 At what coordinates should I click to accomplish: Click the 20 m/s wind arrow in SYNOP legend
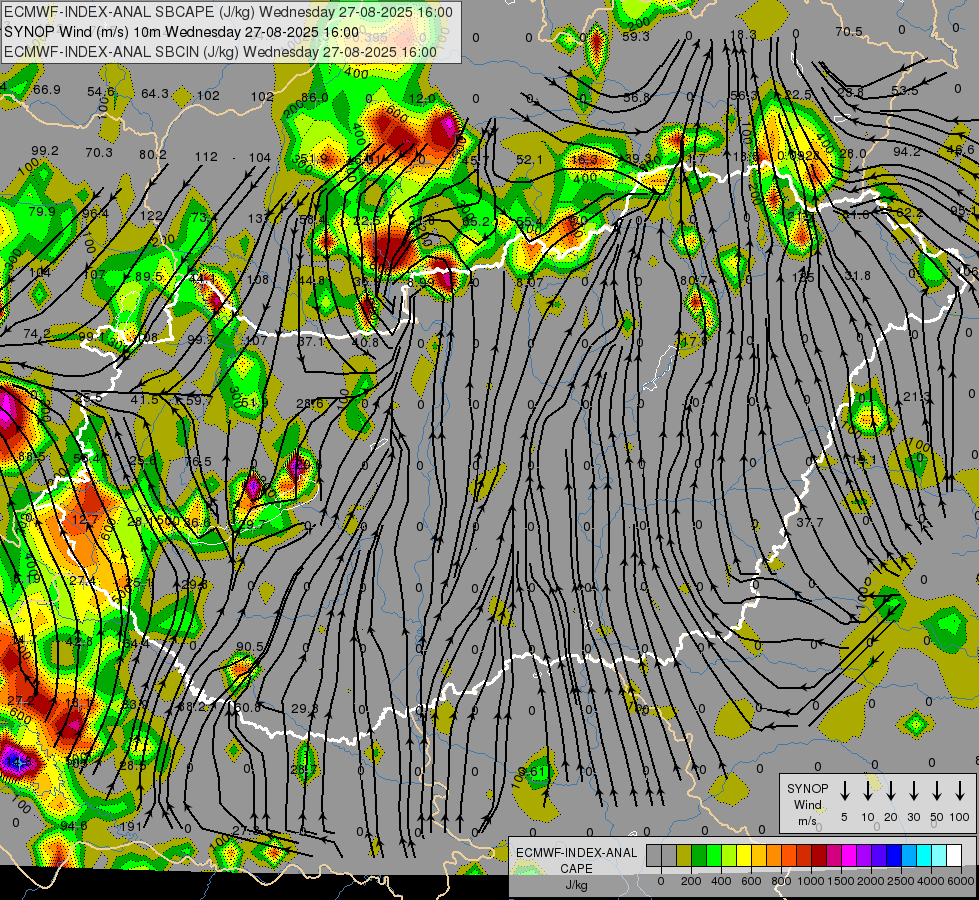(891, 791)
